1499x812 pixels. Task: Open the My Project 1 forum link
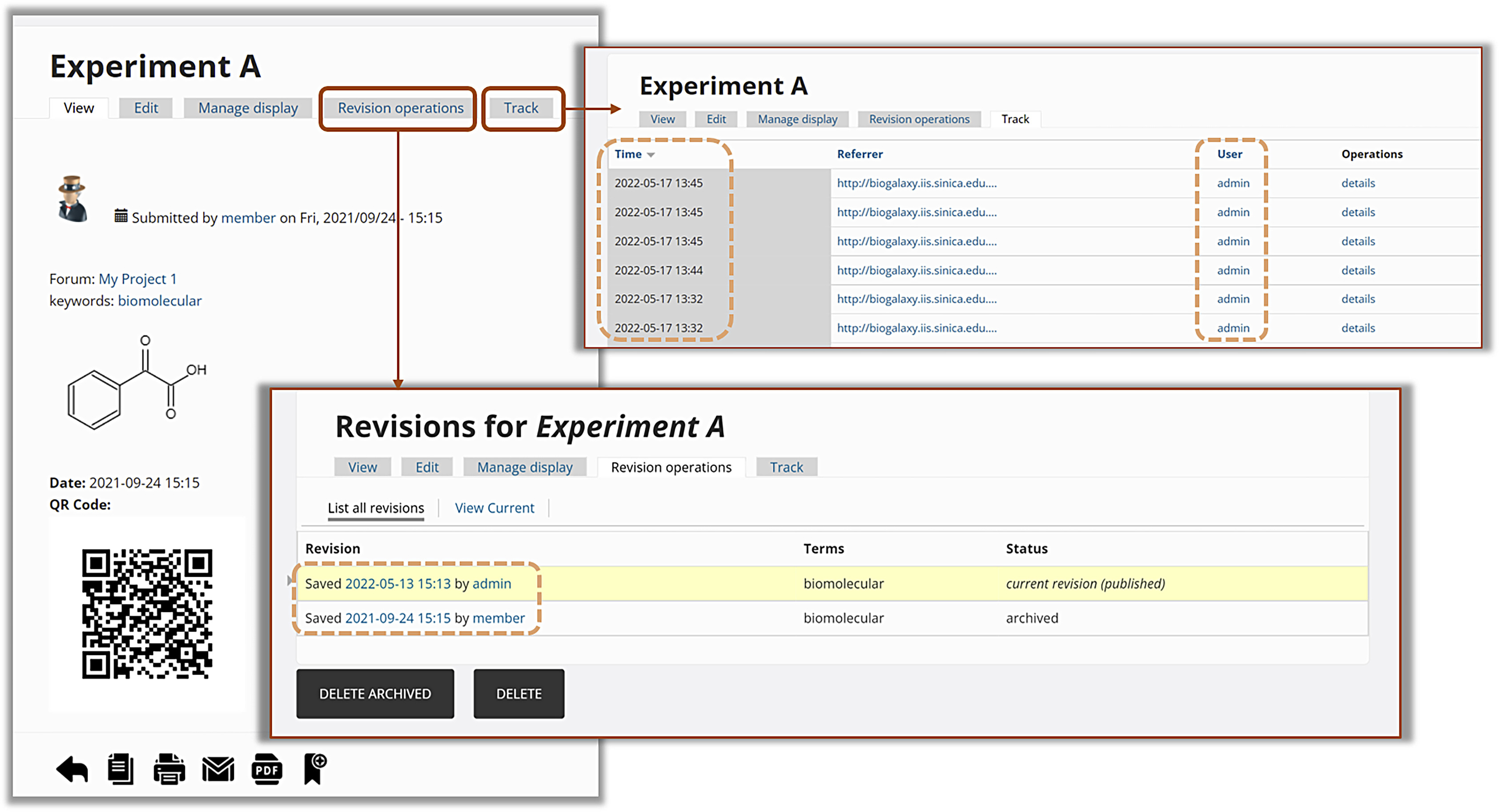[137, 279]
